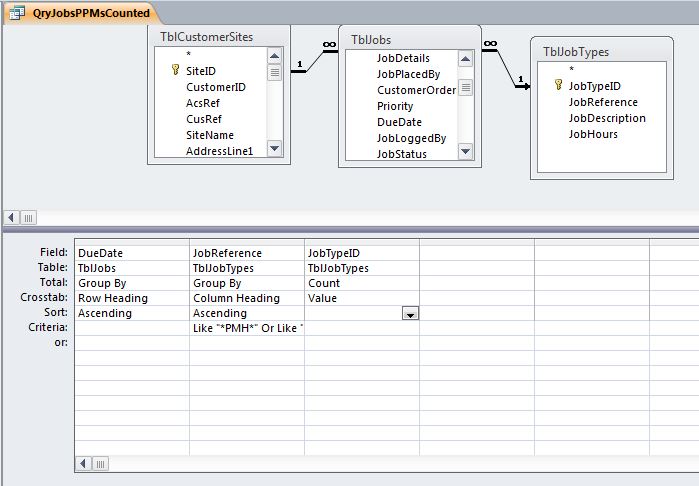Select the asterisk in TblCustomerSites
Image resolution: width=699 pixels, height=486 pixels.
[x=189, y=54]
